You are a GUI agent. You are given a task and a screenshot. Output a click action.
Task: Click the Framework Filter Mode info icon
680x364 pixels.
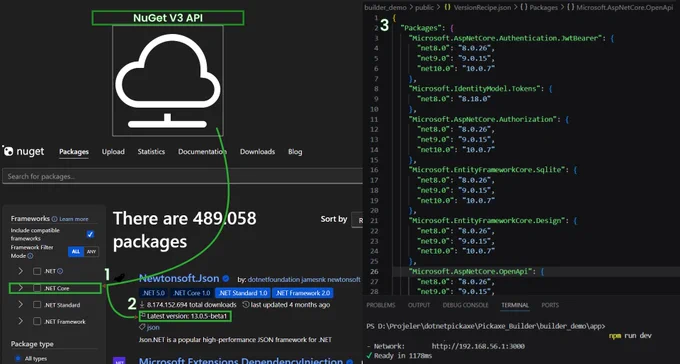[30, 256]
